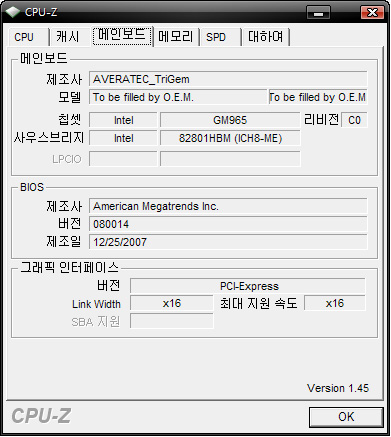Click the Link Width label
This screenshot has width=391, height=437.
pos(96,304)
